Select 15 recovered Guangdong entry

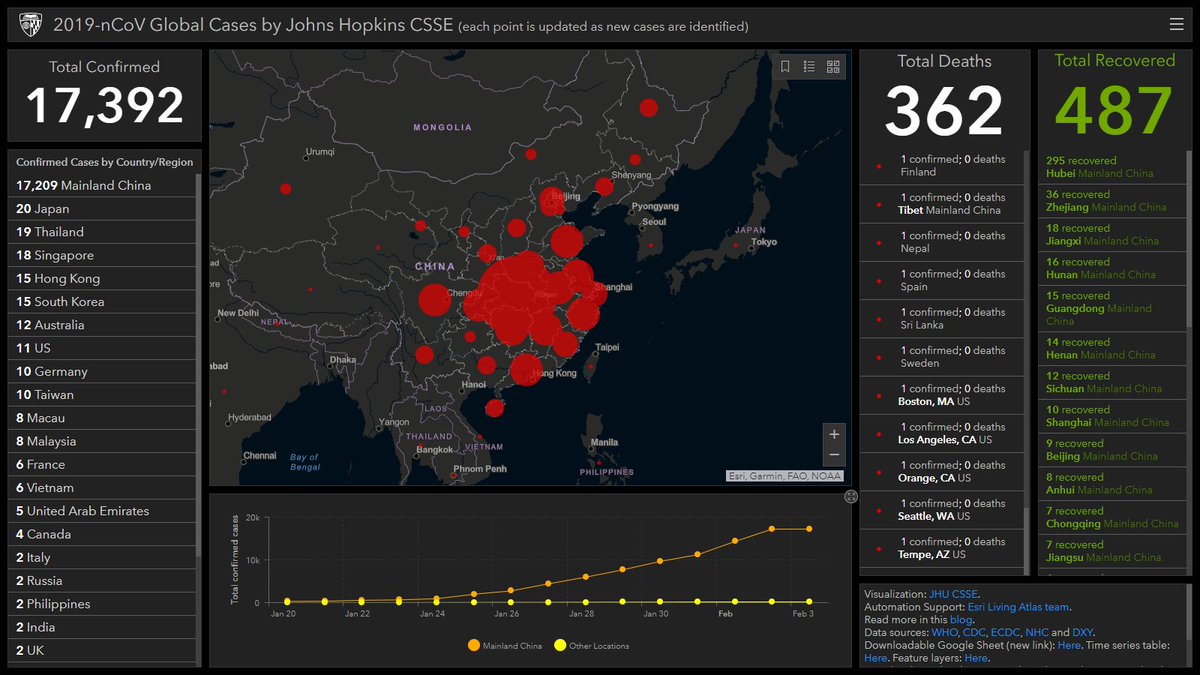pyautogui.click(x=1112, y=309)
